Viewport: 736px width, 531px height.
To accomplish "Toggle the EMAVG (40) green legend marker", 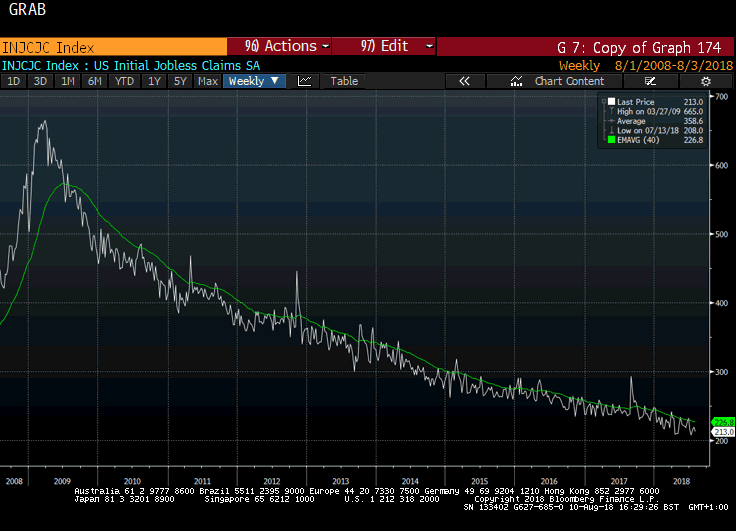I will pyautogui.click(x=611, y=142).
